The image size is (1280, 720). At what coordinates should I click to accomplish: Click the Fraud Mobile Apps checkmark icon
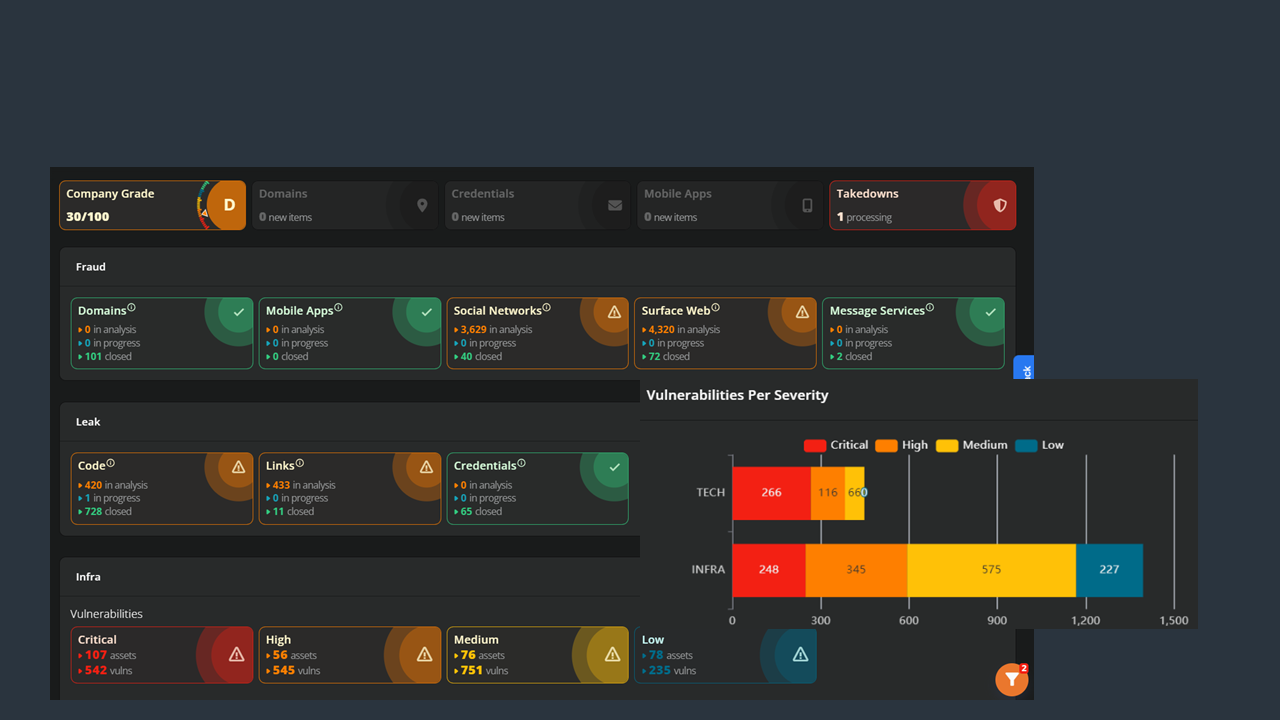[x=426, y=312]
